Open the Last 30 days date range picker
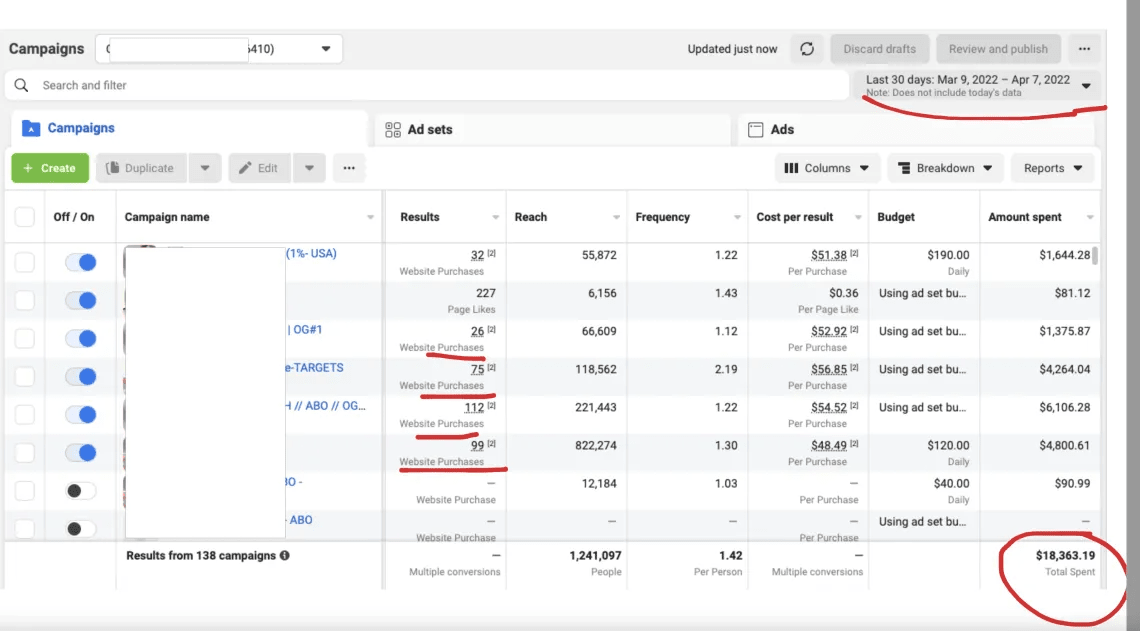The image size is (1140, 631). (978, 85)
